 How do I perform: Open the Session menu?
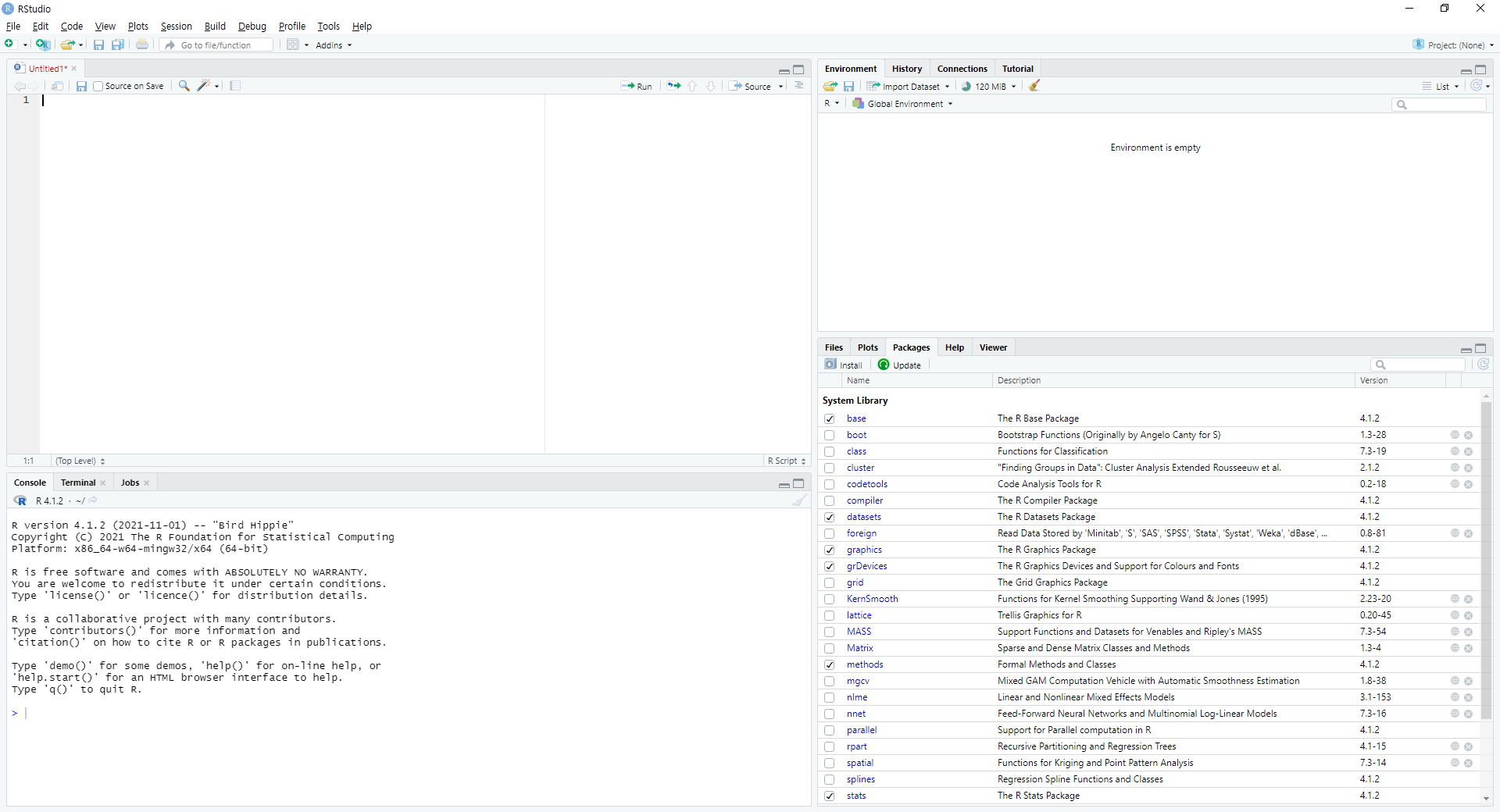pos(176,27)
